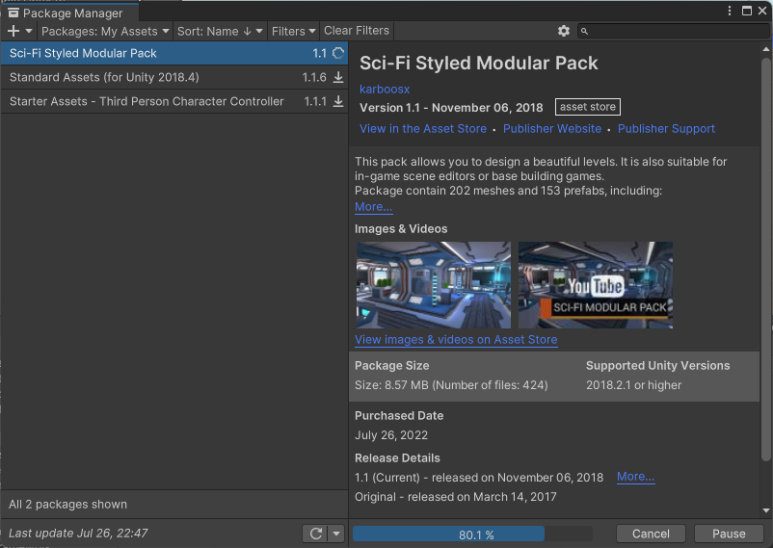
Task: Close the Package Manager window
Action: tap(762, 11)
